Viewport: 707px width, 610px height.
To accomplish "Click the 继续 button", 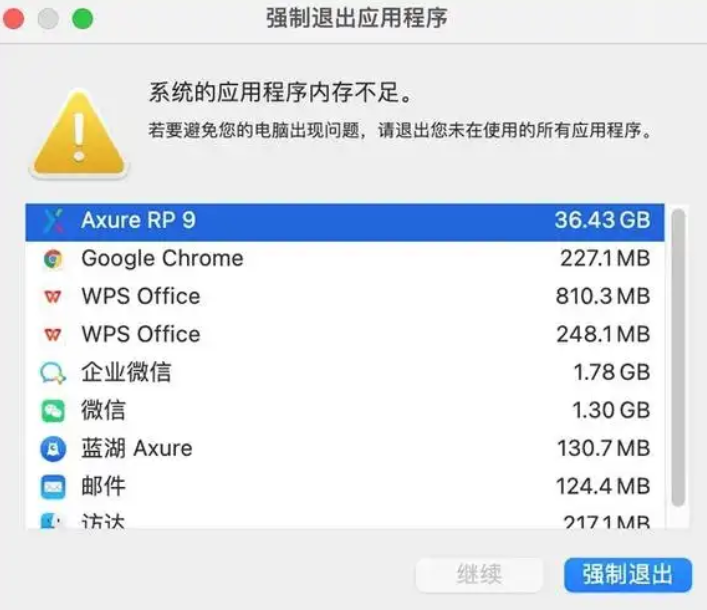I will [x=479, y=575].
